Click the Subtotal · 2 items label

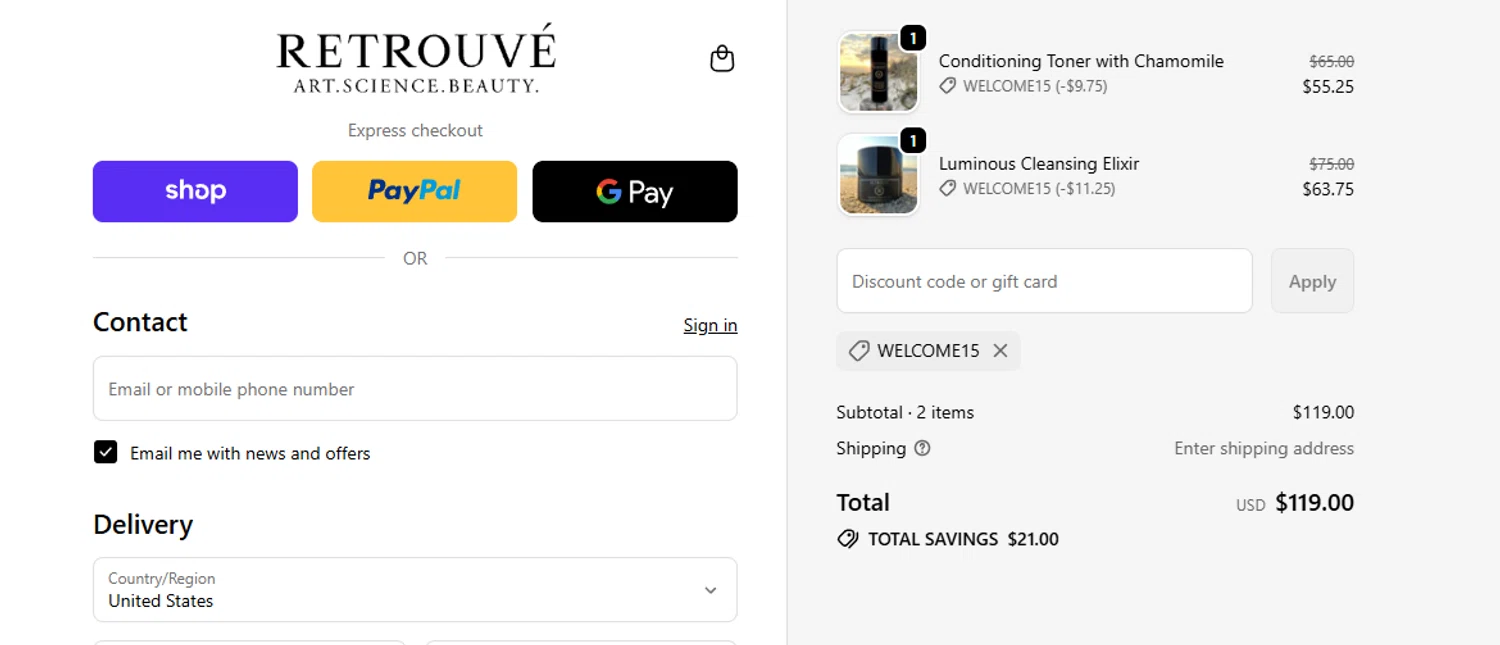(905, 412)
